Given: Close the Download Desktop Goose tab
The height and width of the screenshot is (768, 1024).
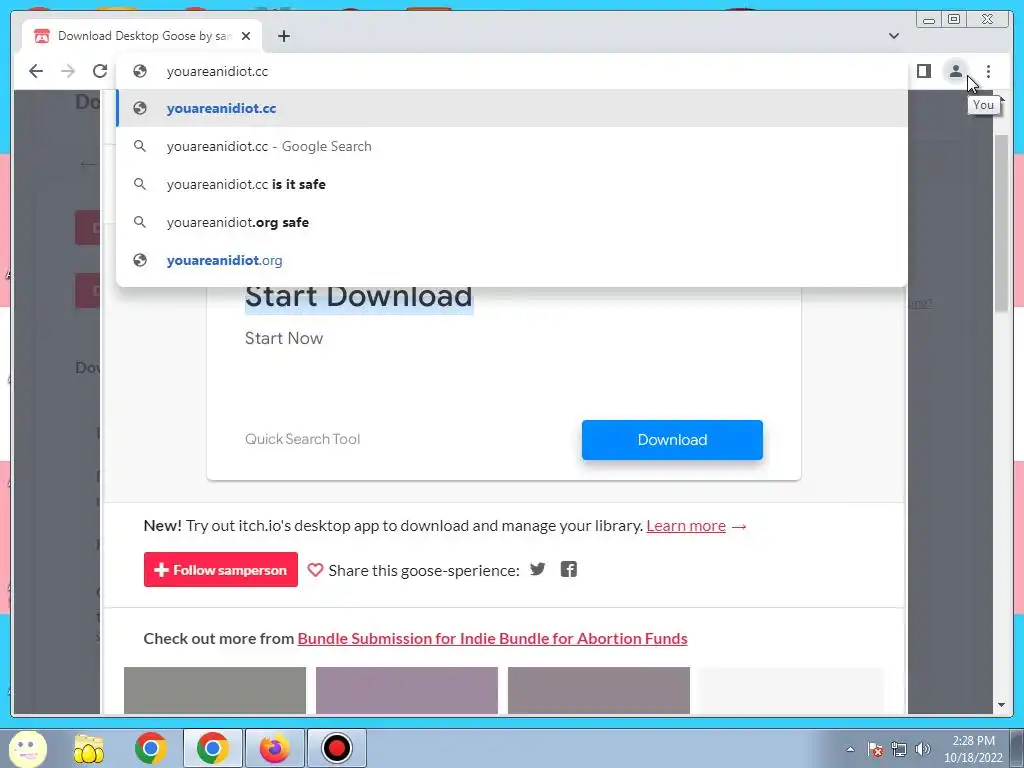Looking at the screenshot, I should coord(246,36).
